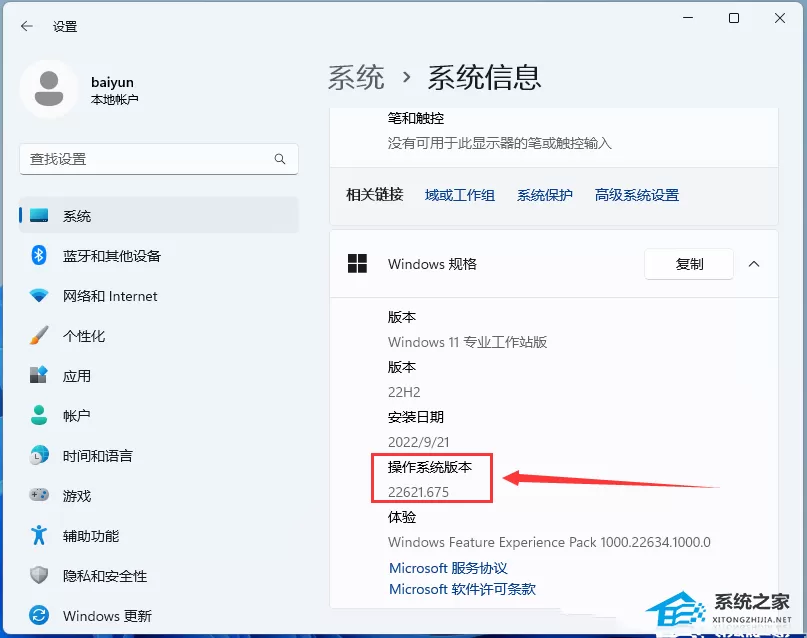Open 隐私和安全性 settings
Image resolution: width=807 pixels, height=638 pixels.
159,576
